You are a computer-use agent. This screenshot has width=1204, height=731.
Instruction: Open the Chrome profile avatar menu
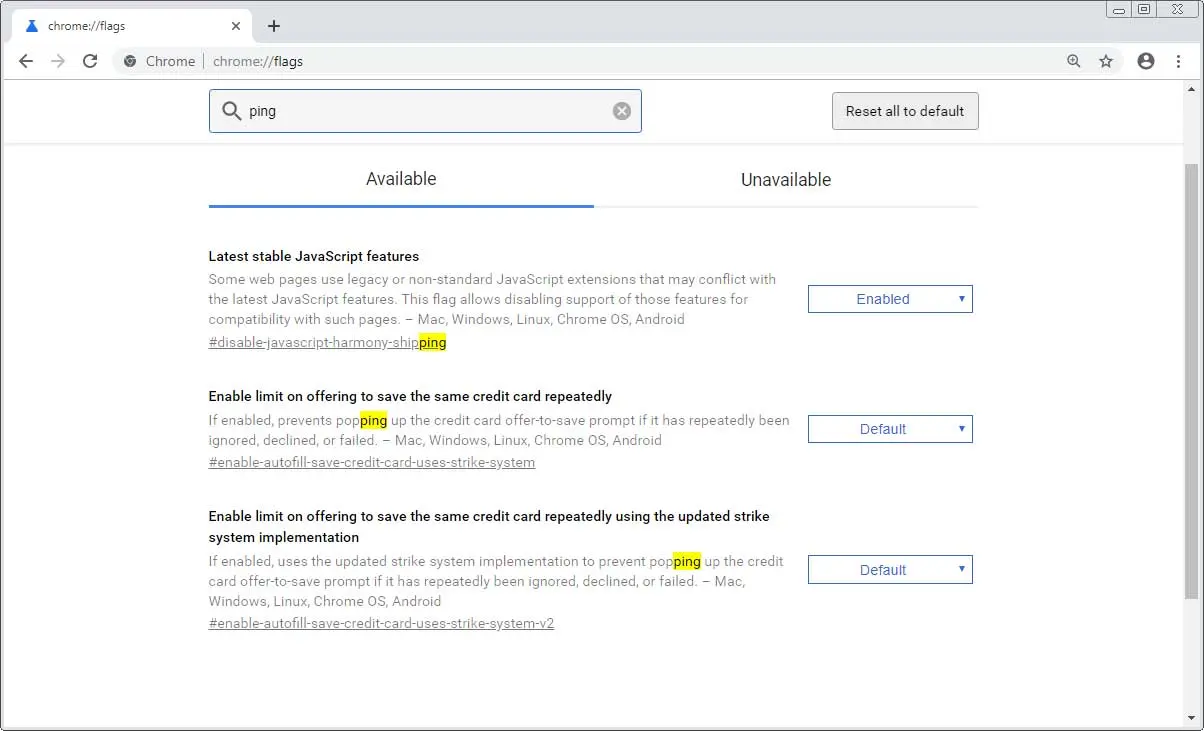(1146, 61)
